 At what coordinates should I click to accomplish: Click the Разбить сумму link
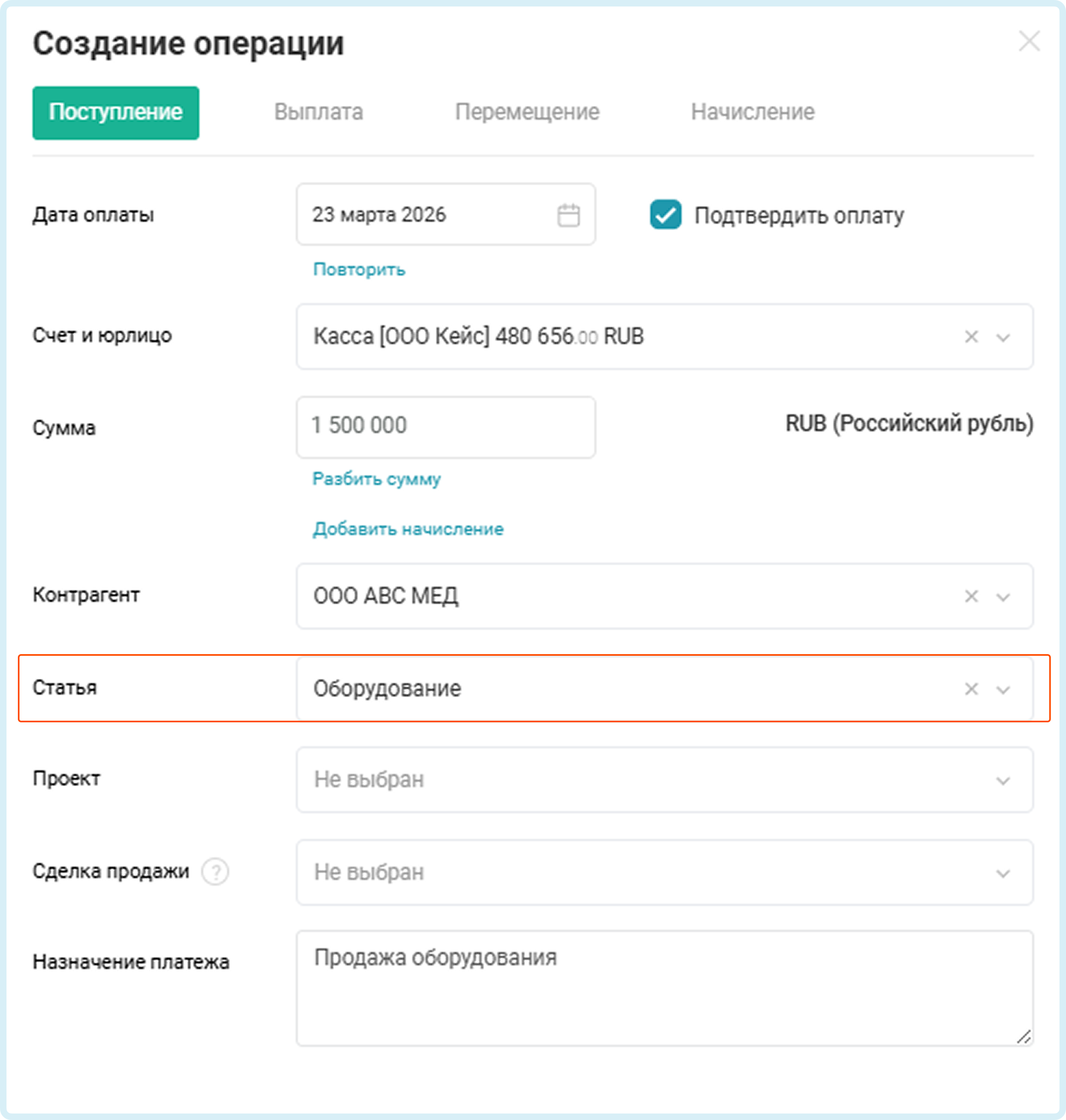(376, 479)
